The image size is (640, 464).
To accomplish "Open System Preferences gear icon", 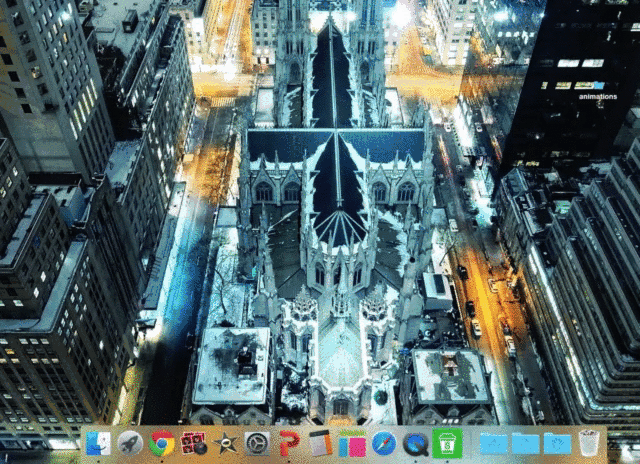I will (x=257, y=444).
